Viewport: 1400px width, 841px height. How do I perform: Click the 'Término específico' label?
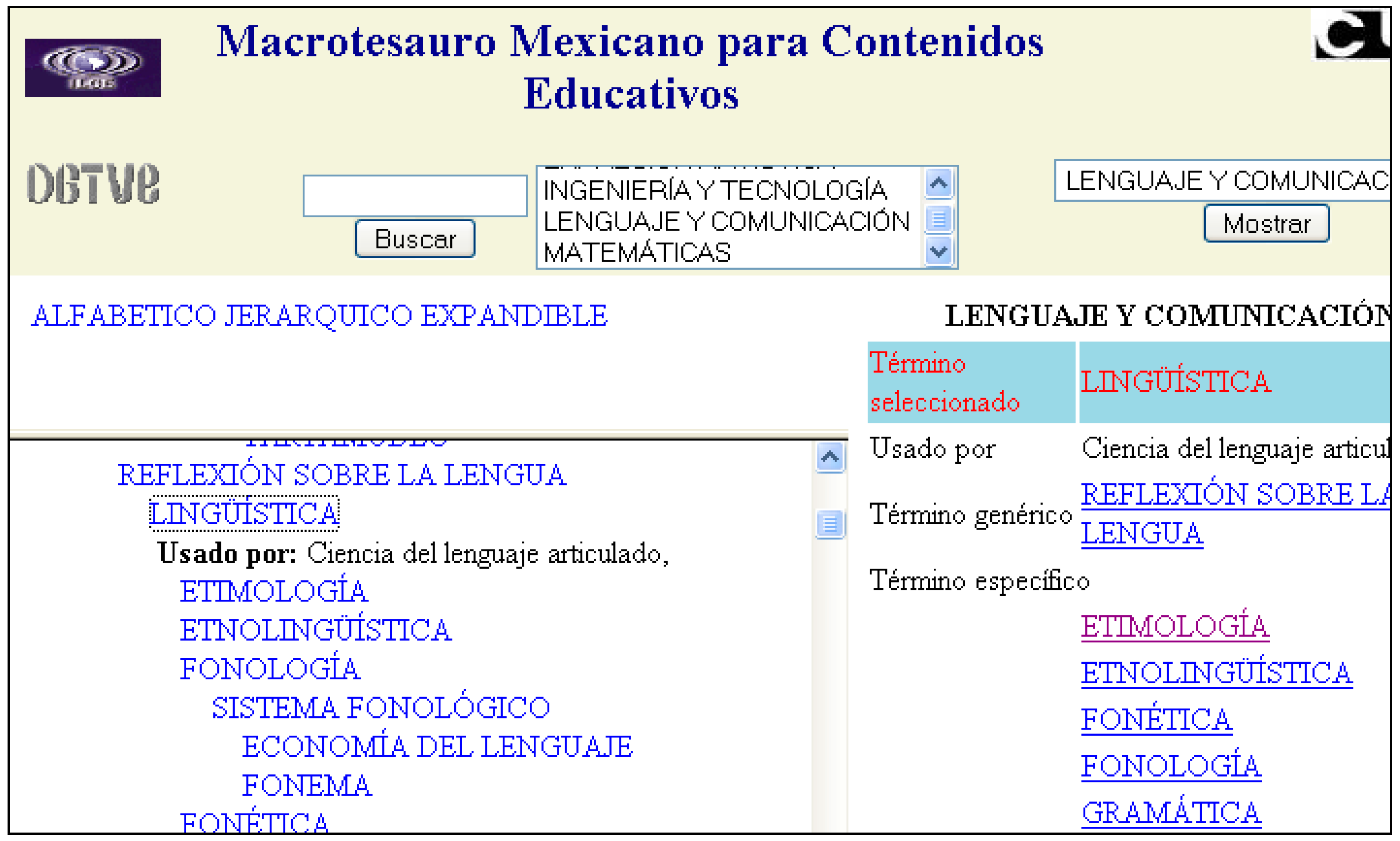(x=980, y=582)
